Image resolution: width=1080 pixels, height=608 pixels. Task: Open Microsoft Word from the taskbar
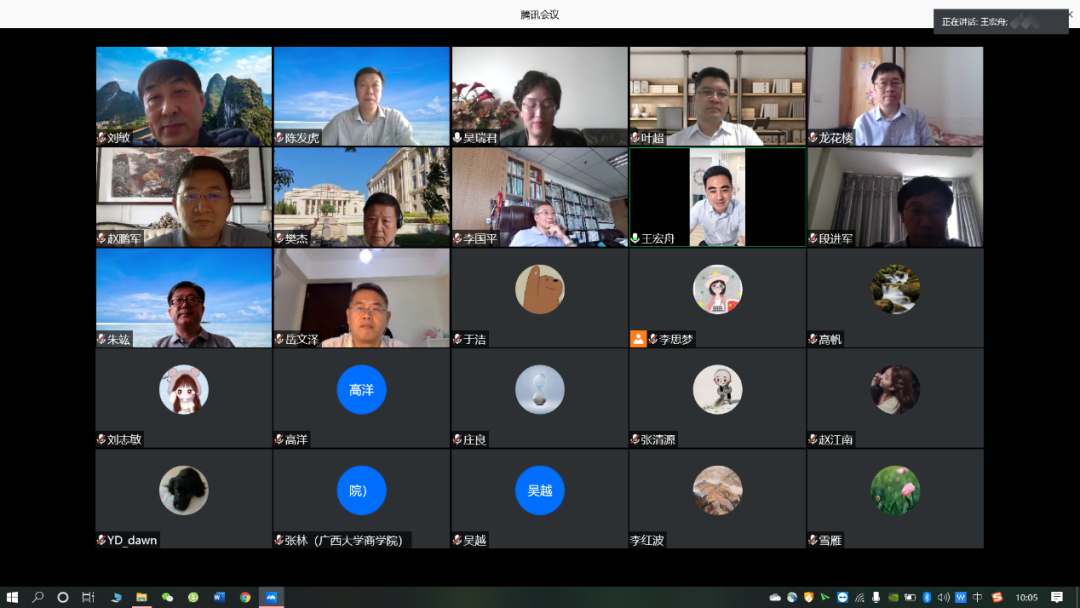click(x=219, y=597)
